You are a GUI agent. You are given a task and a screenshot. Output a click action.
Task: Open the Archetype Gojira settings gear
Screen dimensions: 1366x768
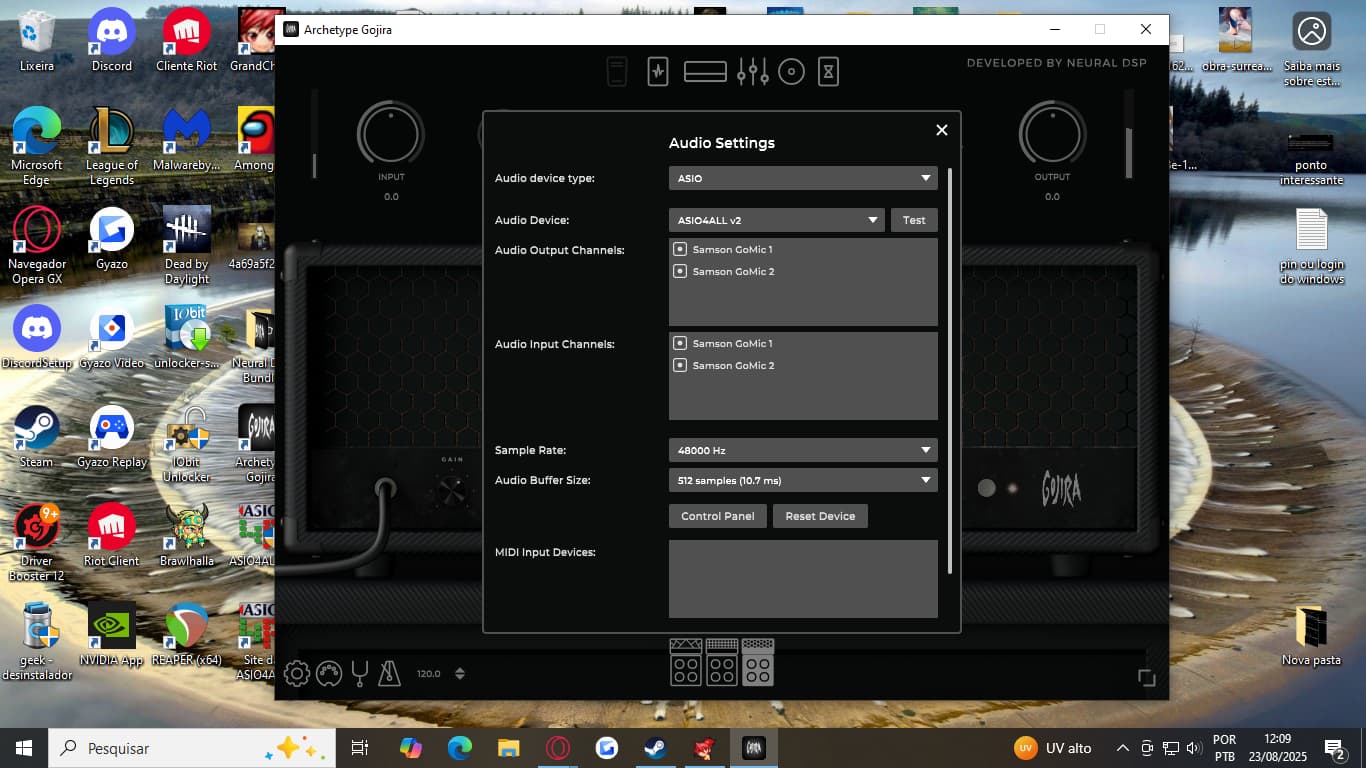[x=296, y=674]
